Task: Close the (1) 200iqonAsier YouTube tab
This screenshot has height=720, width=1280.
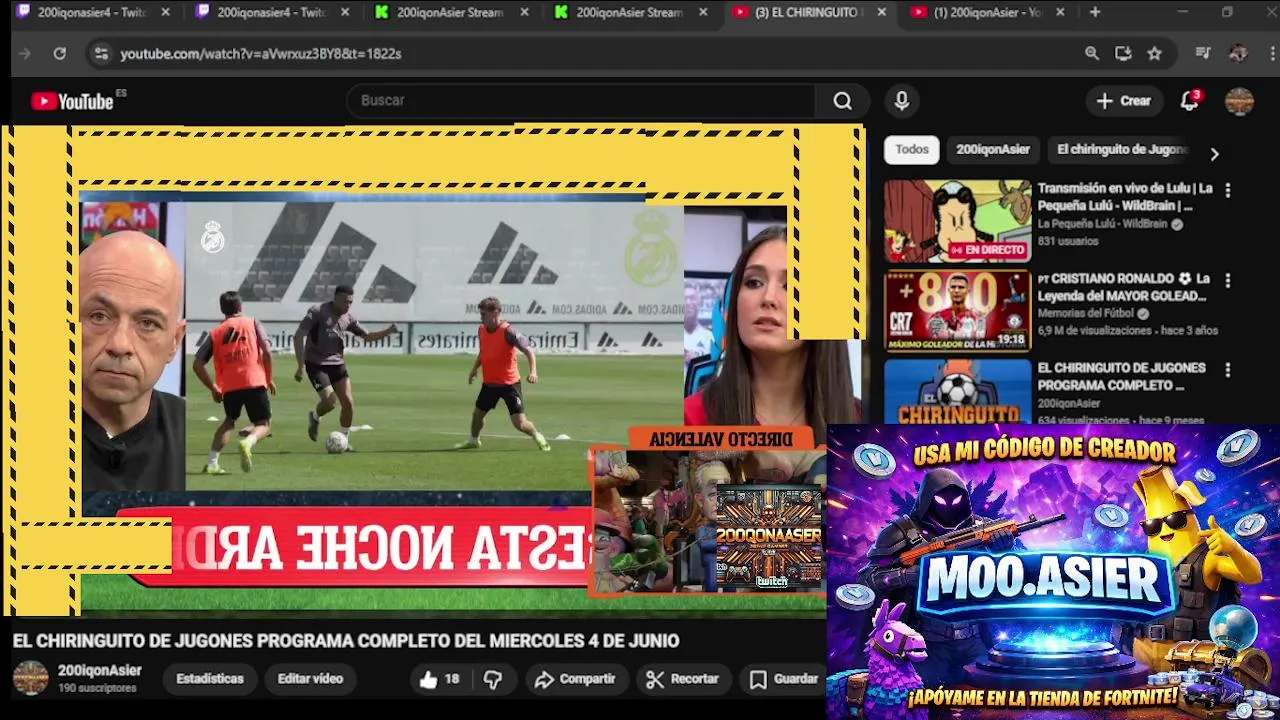Action: [x=1060, y=12]
